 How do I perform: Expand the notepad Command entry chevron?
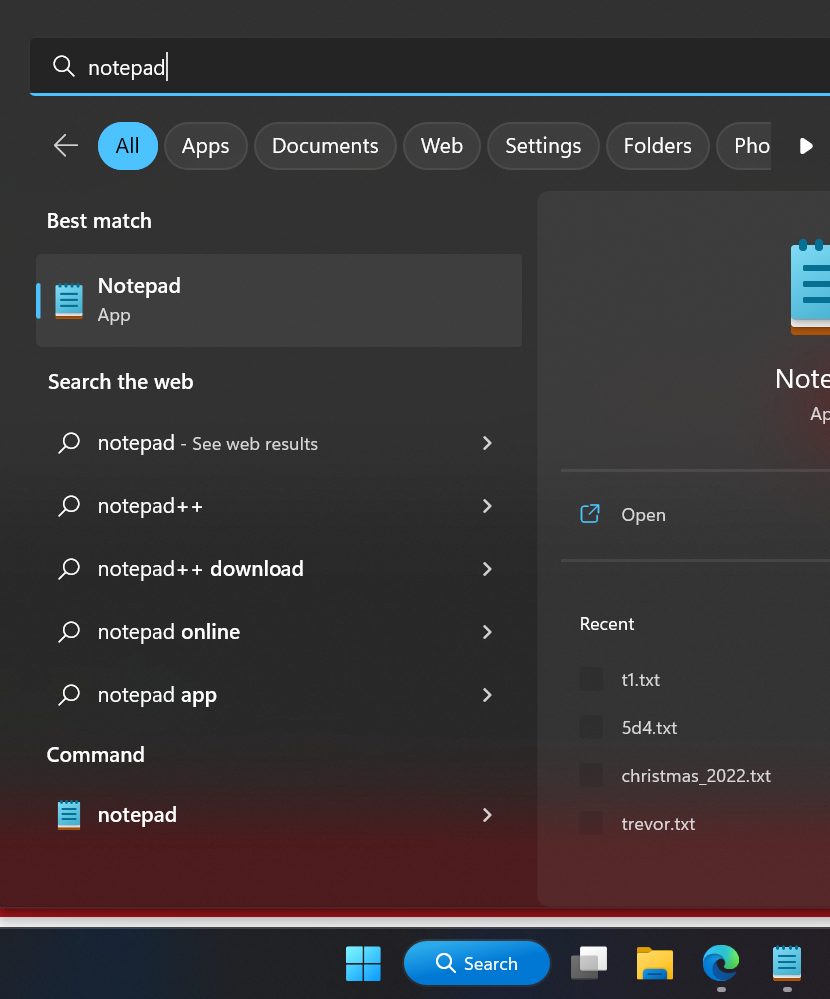(x=487, y=815)
